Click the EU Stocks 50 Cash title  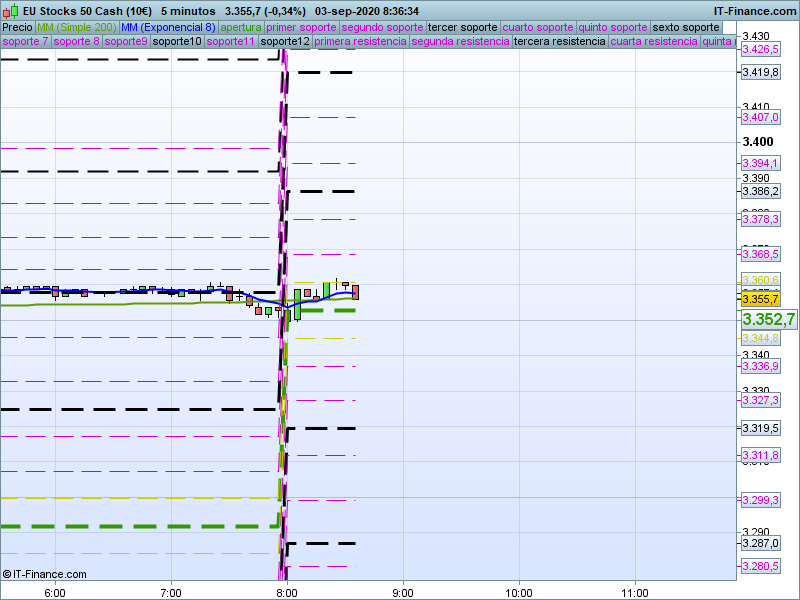87,11
